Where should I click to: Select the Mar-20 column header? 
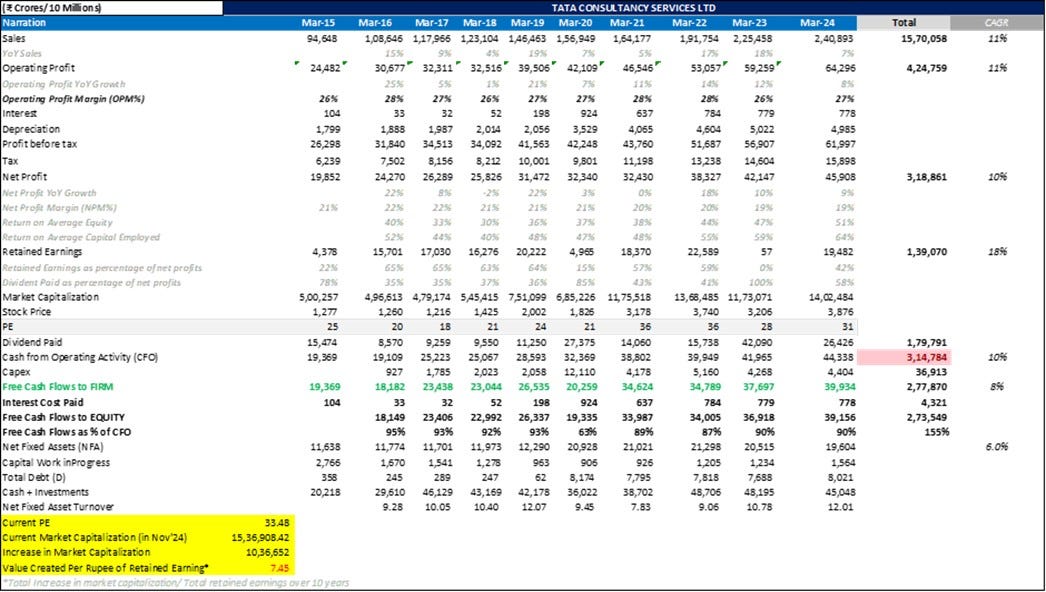576,23
